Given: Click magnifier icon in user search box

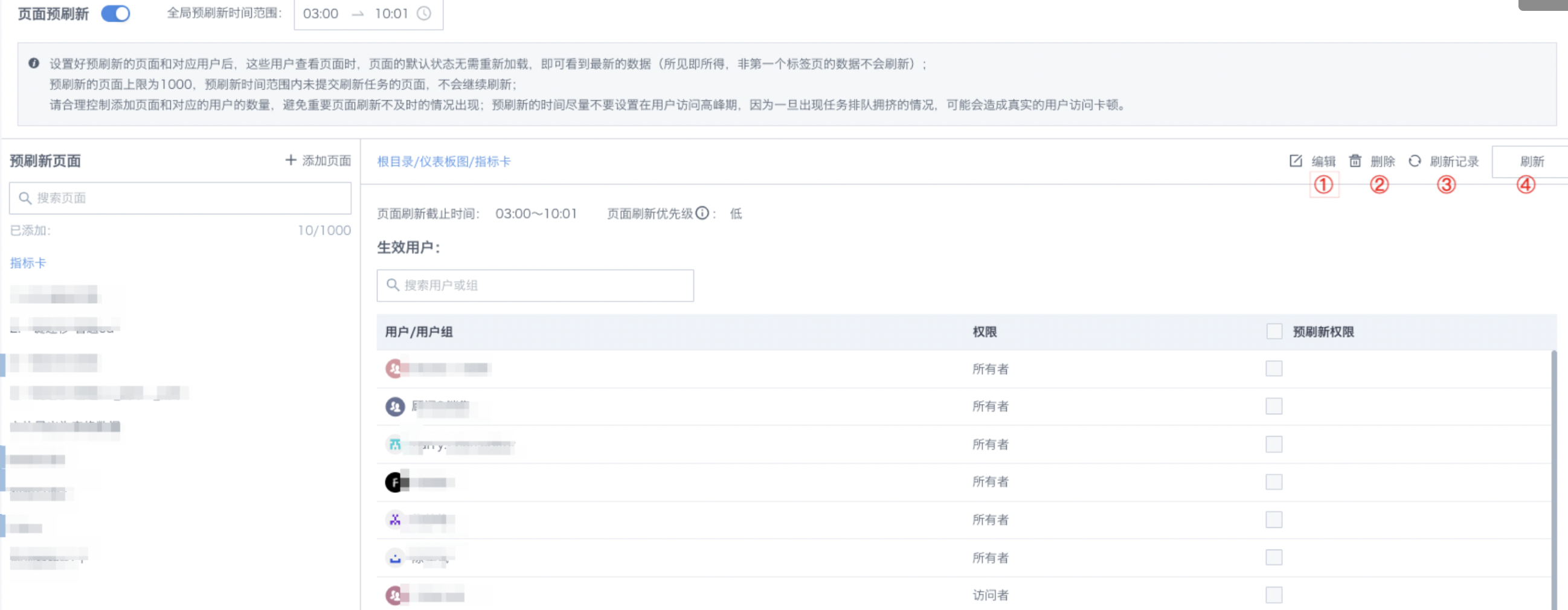Looking at the screenshot, I should pyautogui.click(x=393, y=285).
